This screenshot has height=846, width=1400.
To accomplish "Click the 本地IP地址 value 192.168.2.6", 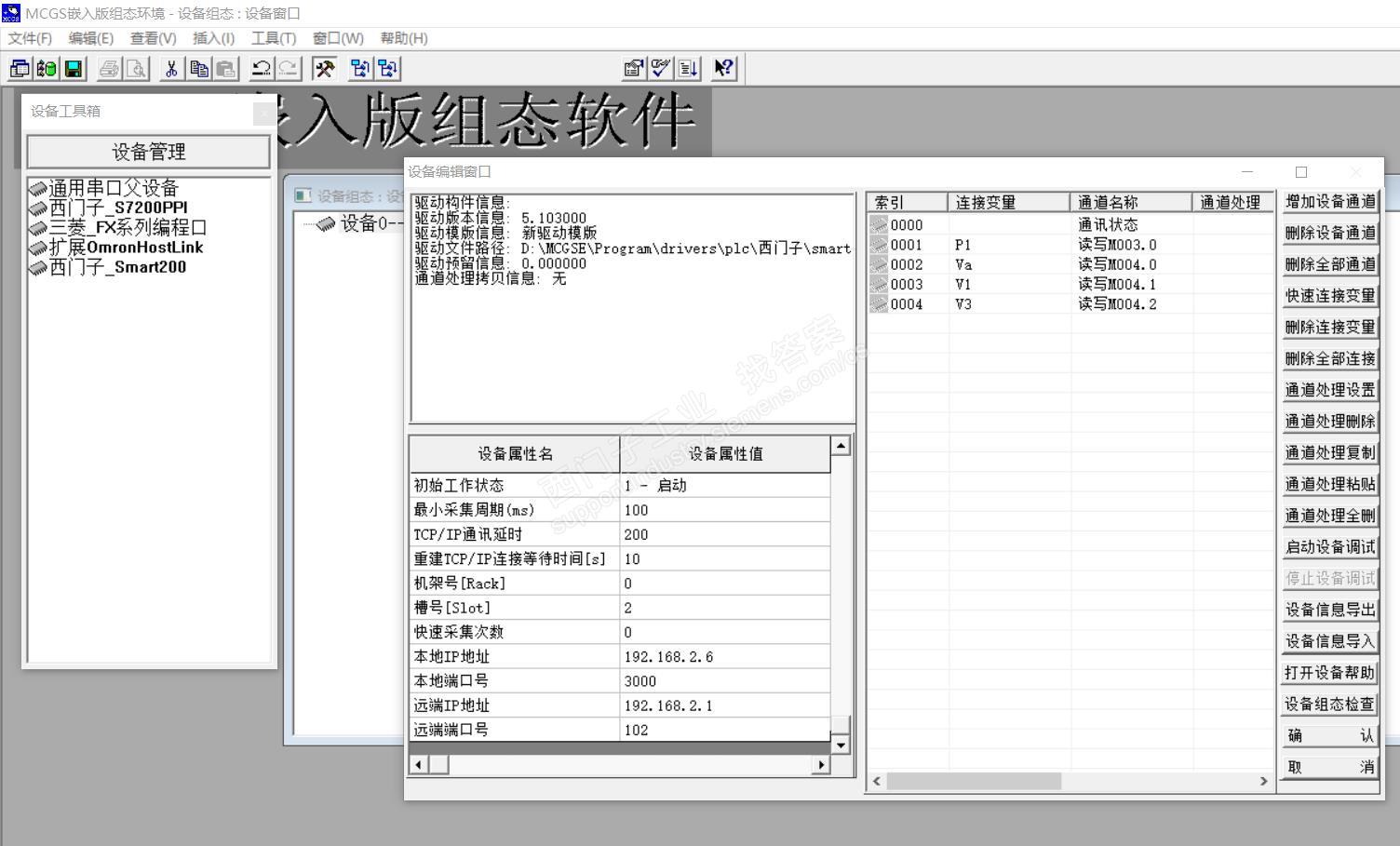I will (725, 657).
